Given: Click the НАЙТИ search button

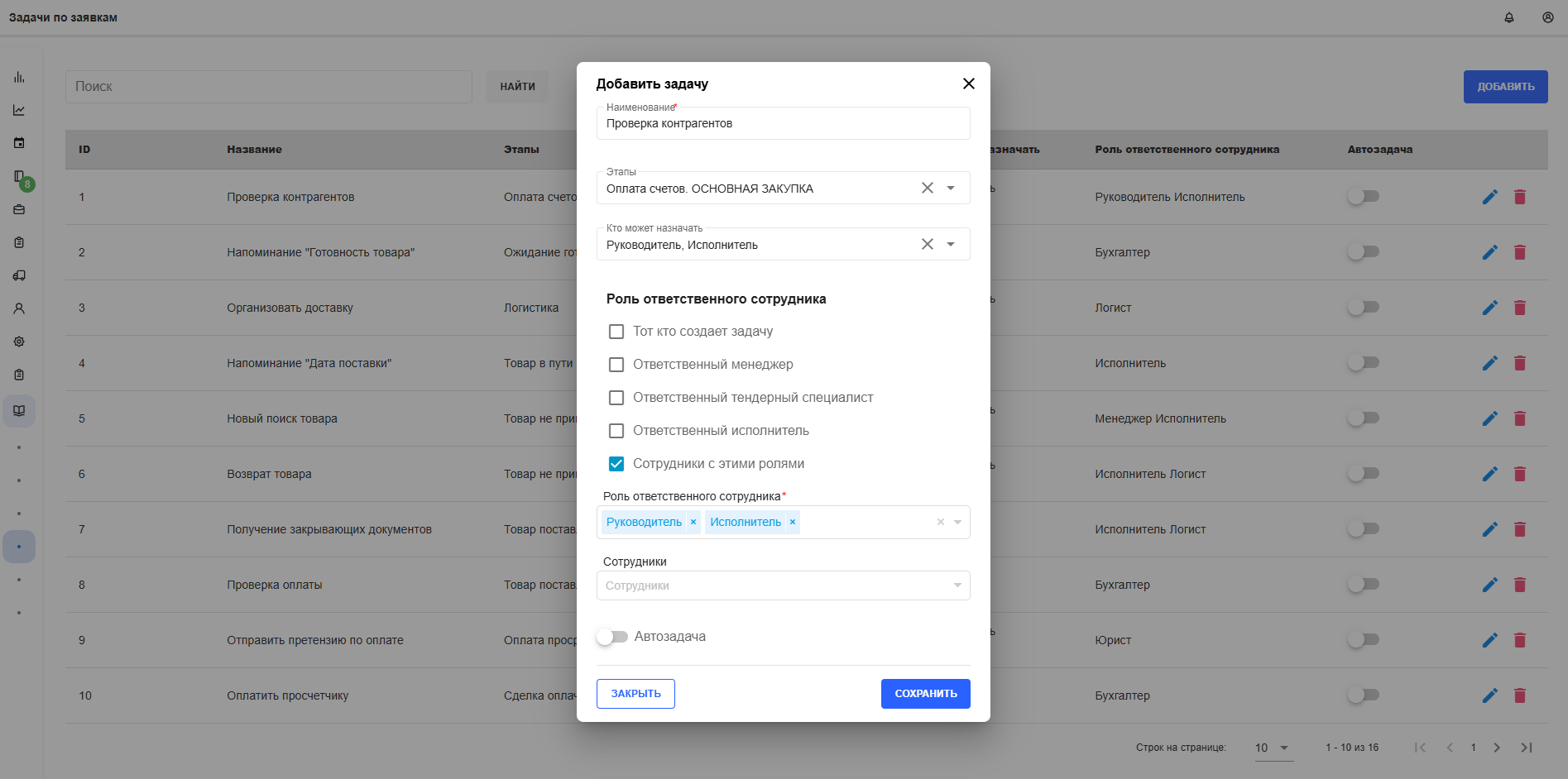Looking at the screenshot, I should [x=517, y=87].
